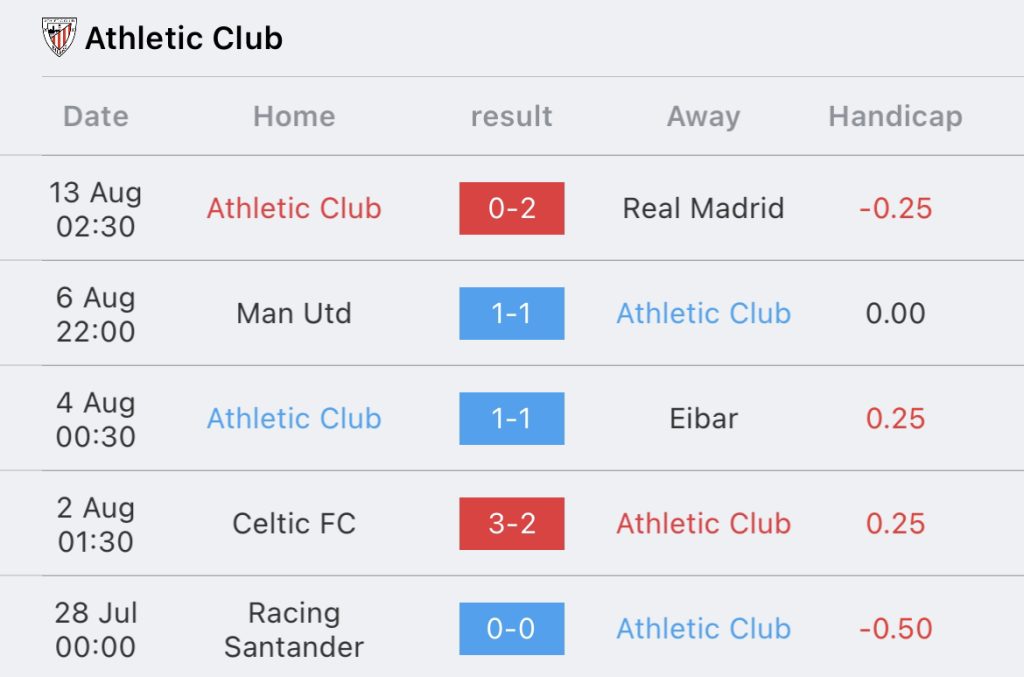Open the Eibar team link
Viewport: 1024px width, 677px height.
point(703,419)
